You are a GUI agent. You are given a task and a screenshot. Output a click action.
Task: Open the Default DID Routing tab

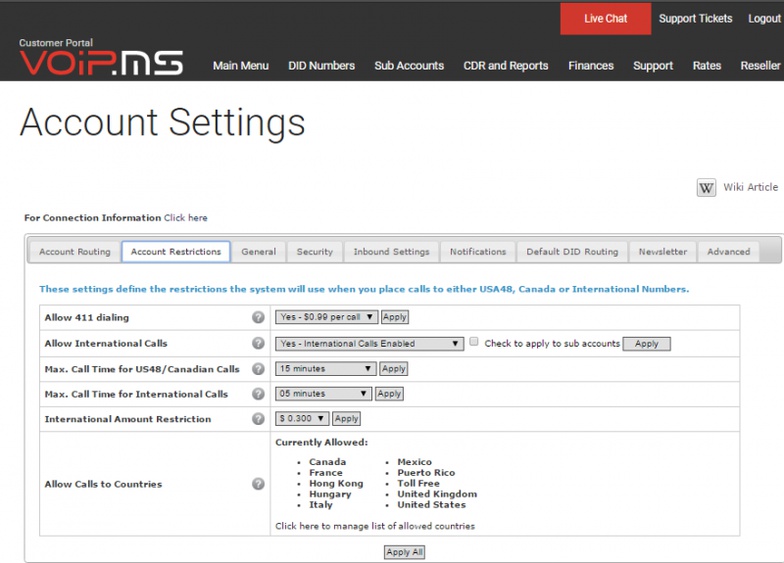click(572, 252)
